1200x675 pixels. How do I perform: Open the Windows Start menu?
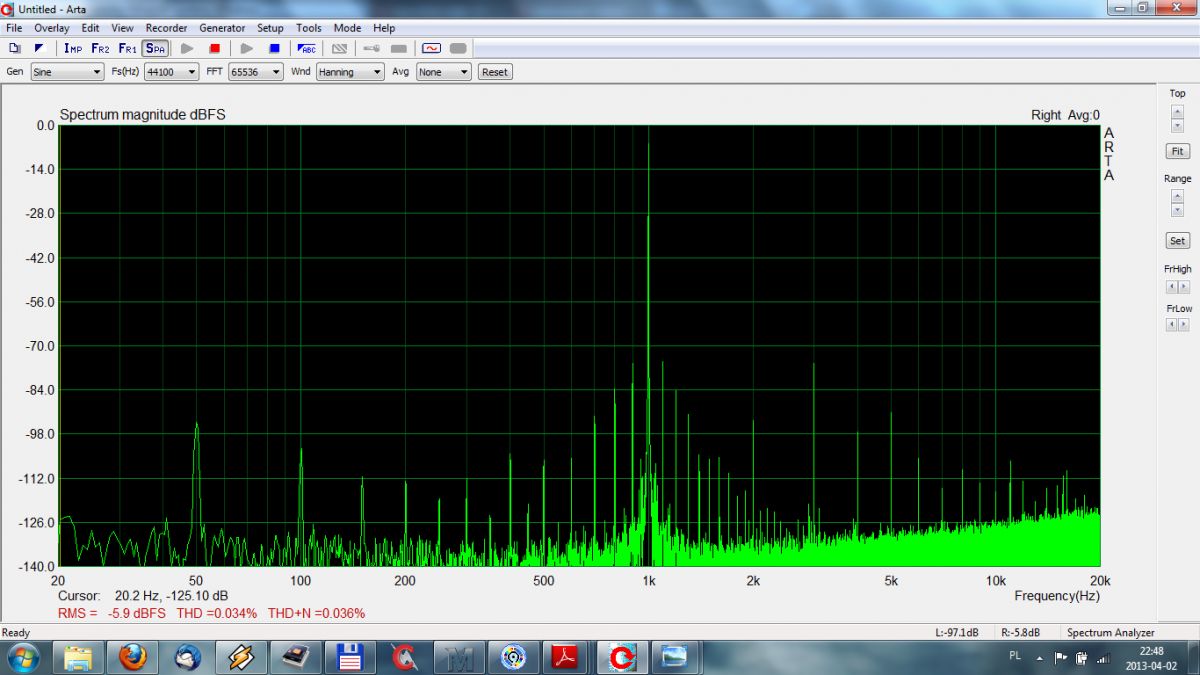point(22,658)
